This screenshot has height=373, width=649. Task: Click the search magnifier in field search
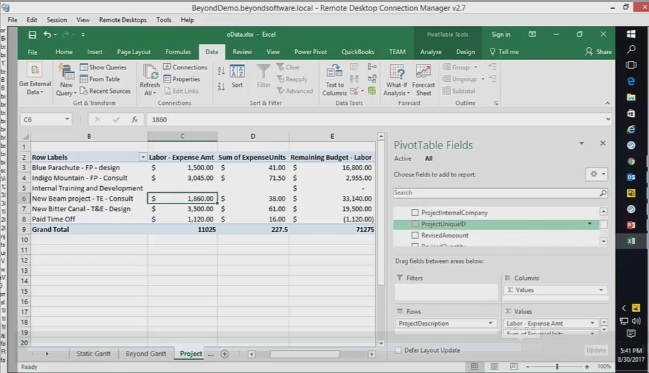coord(603,193)
